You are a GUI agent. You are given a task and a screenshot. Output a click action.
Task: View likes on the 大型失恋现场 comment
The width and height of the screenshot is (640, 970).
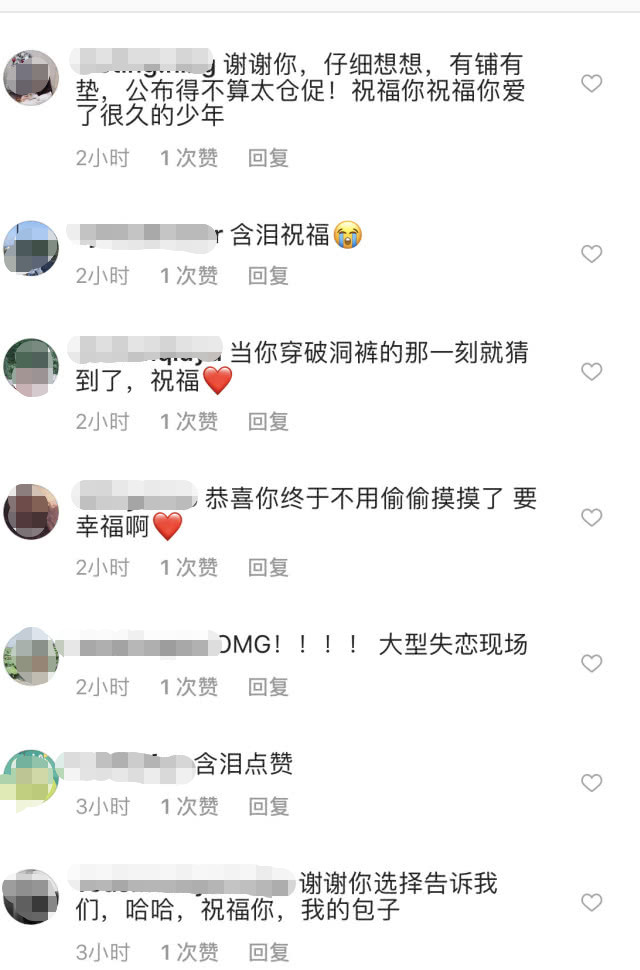[x=189, y=687]
